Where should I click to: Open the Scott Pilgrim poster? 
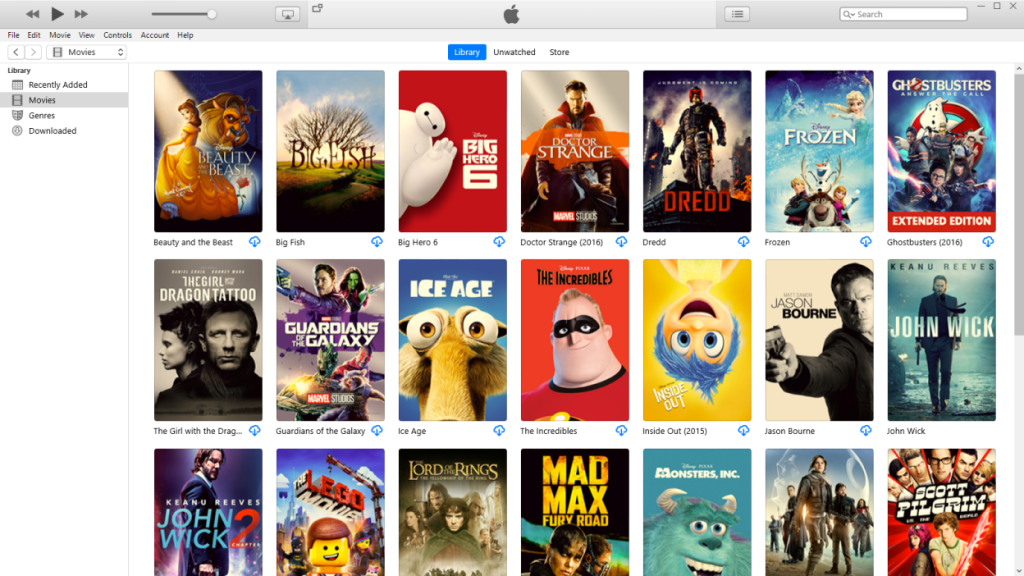click(941, 512)
